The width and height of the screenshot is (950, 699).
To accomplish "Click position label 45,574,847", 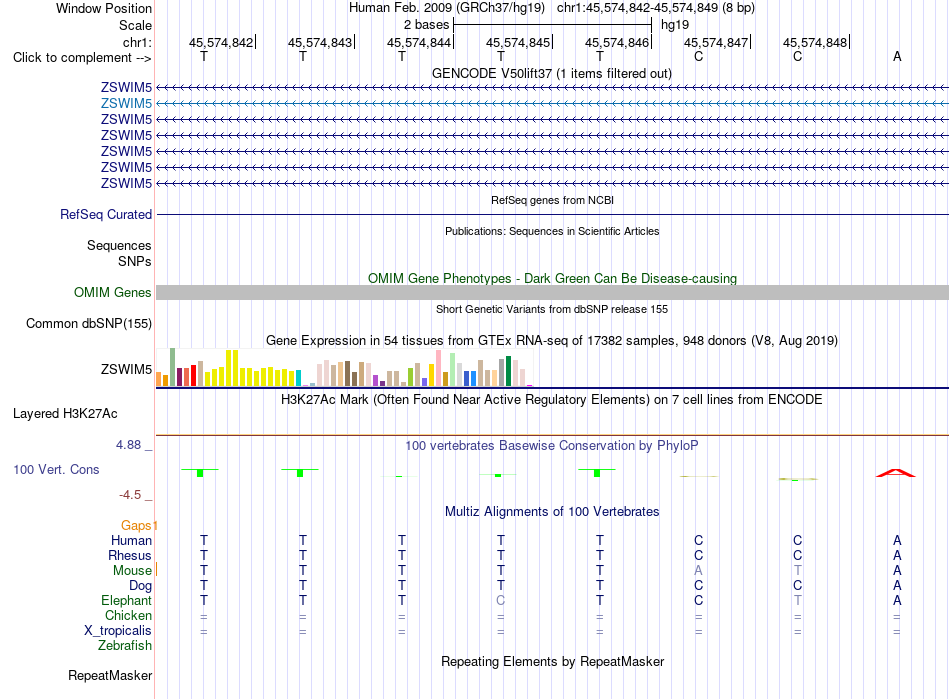I will tap(716, 42).
